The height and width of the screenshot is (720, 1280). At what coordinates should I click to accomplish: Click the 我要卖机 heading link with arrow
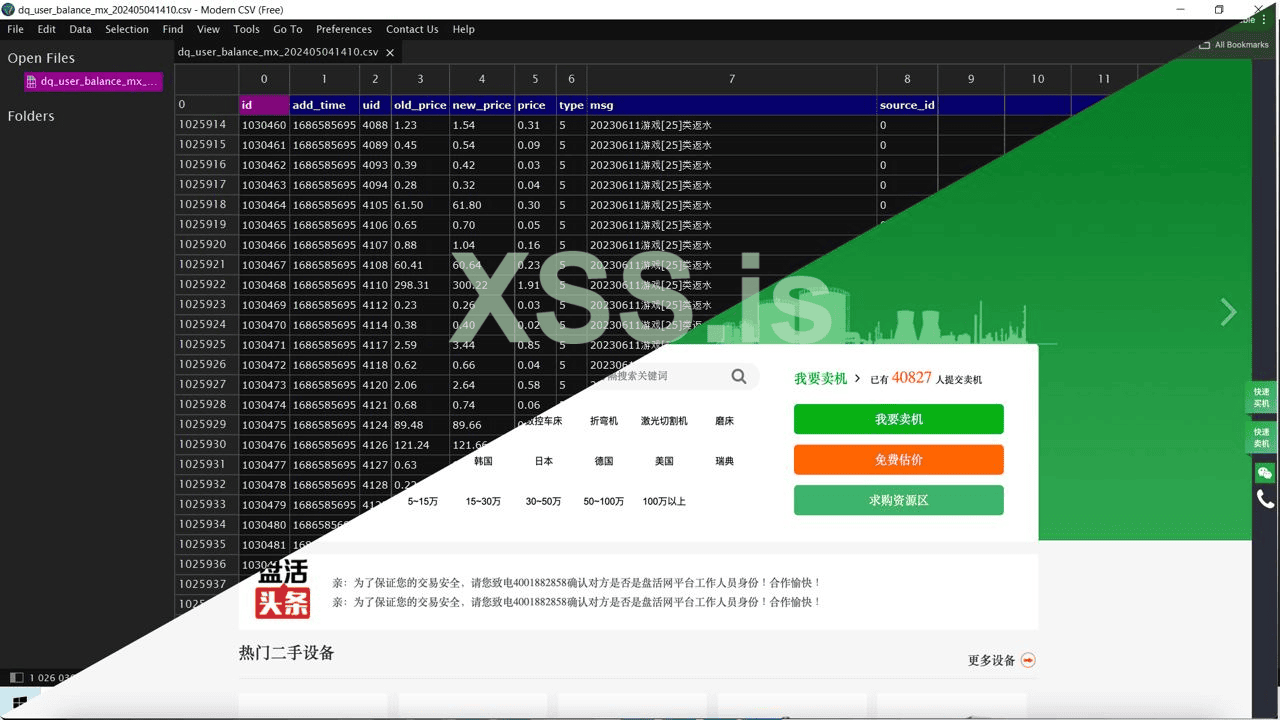tap(827, 378)
